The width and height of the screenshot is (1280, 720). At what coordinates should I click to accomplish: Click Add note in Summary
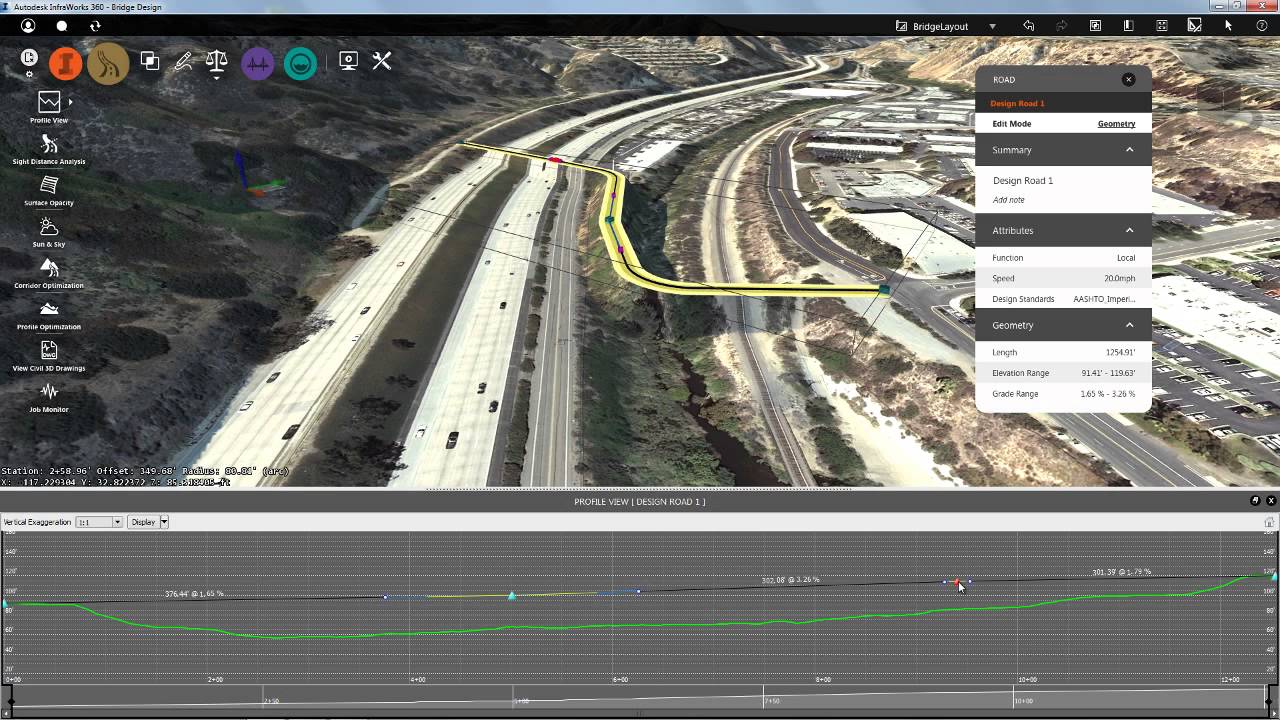[1008, 200]
